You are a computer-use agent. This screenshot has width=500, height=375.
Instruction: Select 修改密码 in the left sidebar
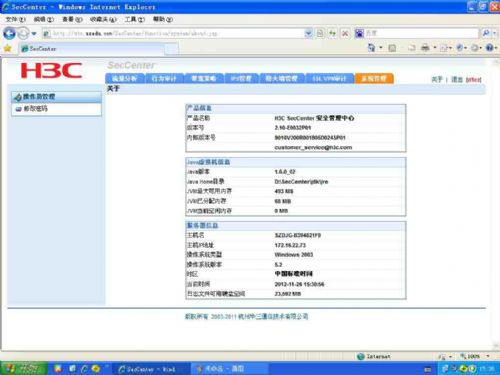[36, 109]
